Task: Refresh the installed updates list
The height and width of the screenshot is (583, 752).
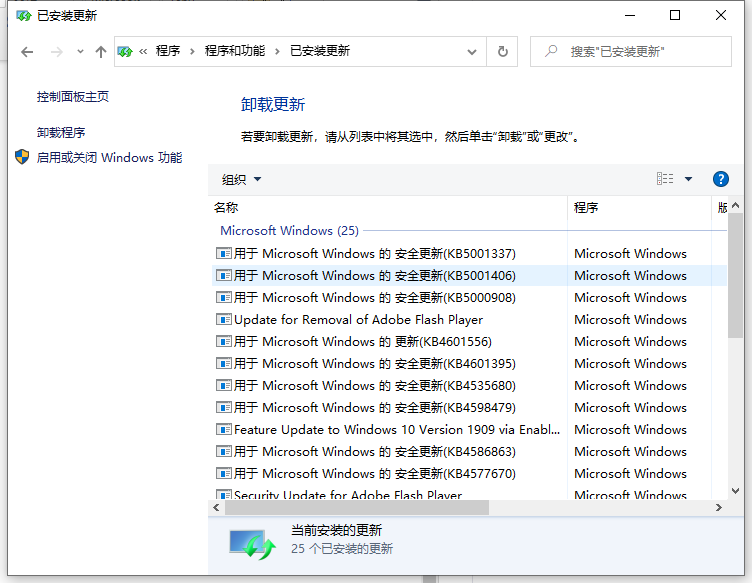Action: coord(502,51)
